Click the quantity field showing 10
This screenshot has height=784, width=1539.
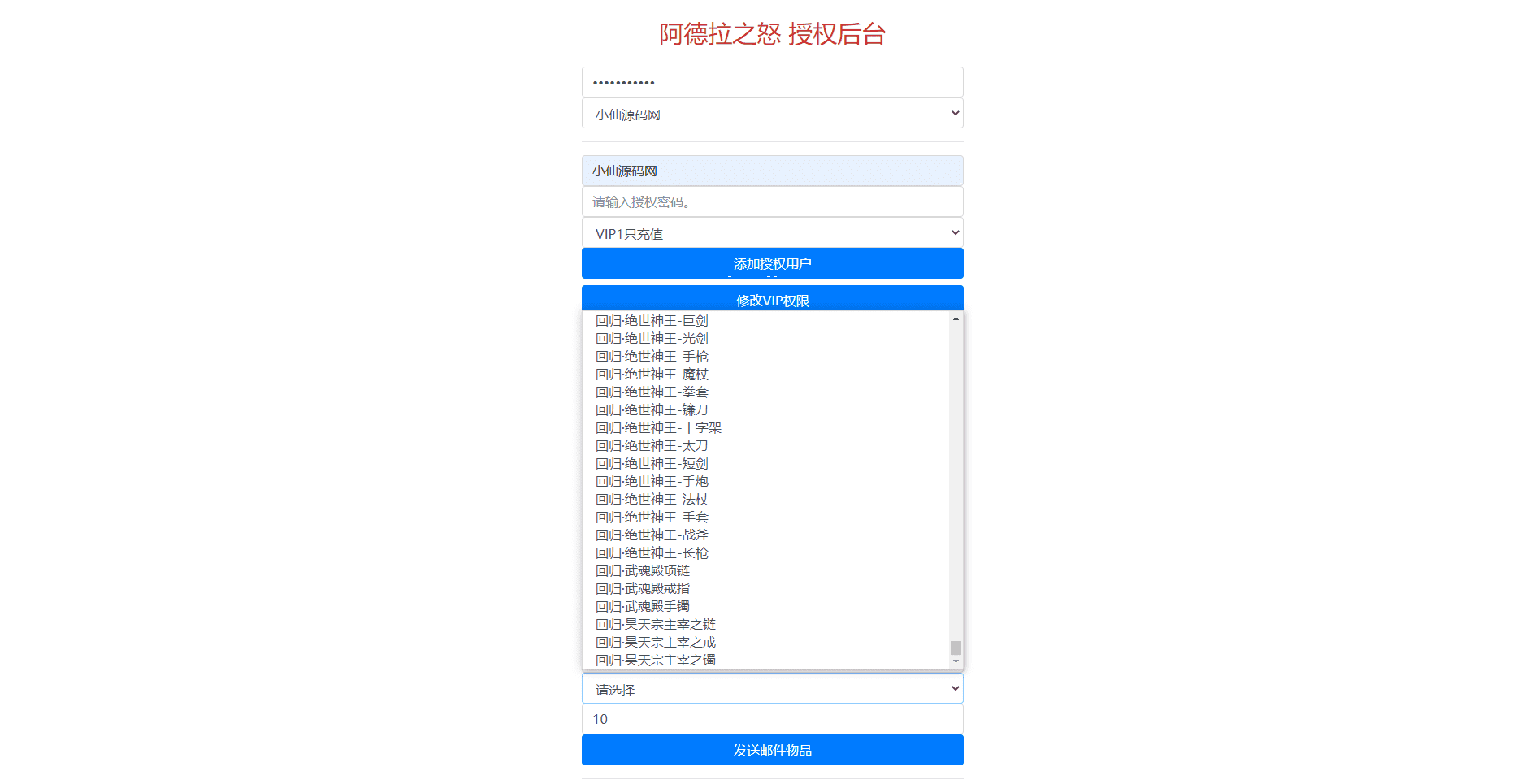pyautogui.click(x=772, y=719)
